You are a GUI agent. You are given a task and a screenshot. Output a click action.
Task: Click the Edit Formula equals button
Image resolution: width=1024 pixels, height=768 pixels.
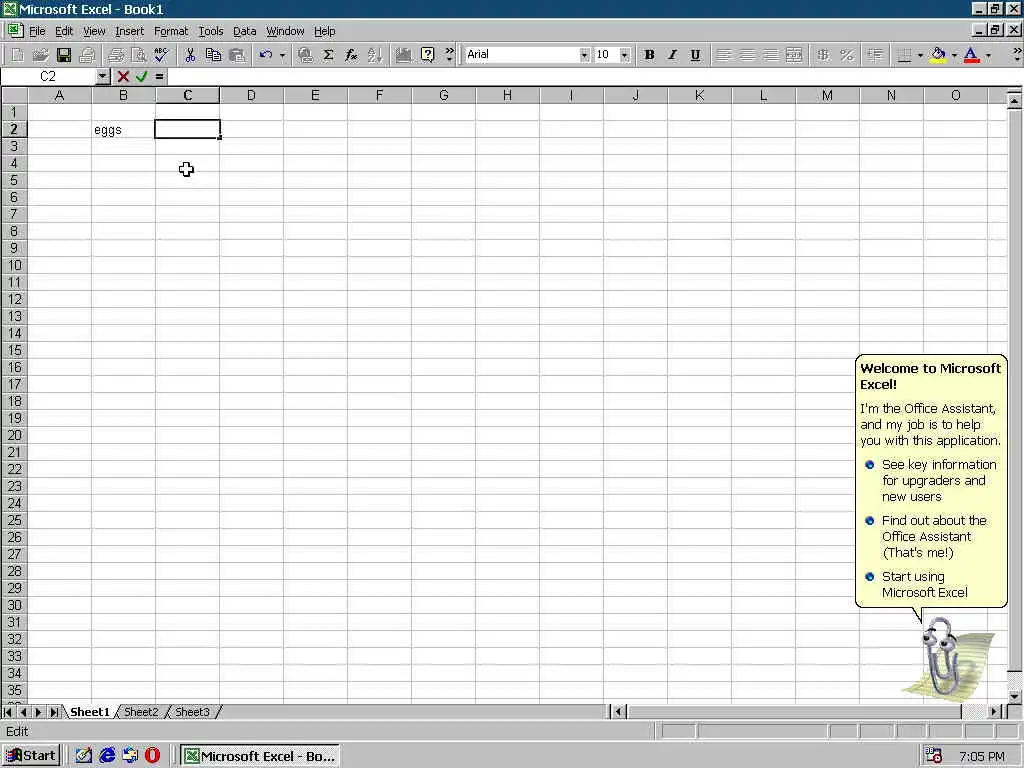tap(159, 76)
